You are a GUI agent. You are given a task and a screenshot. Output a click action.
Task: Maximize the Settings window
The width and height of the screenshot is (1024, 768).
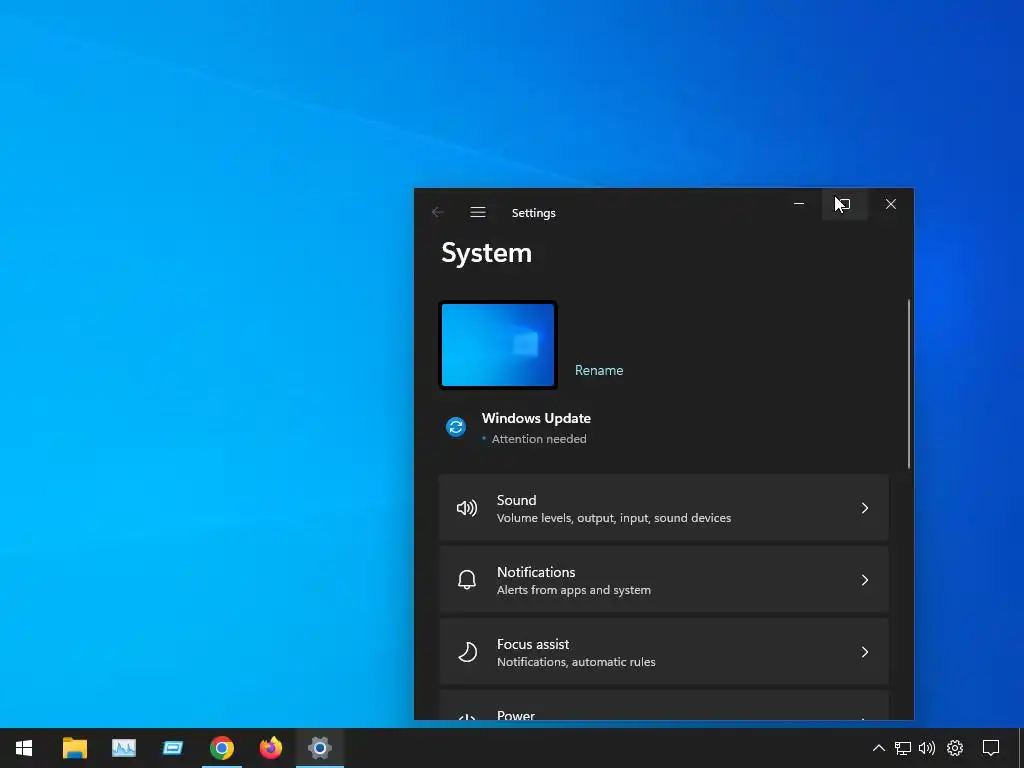pos(844,204)
